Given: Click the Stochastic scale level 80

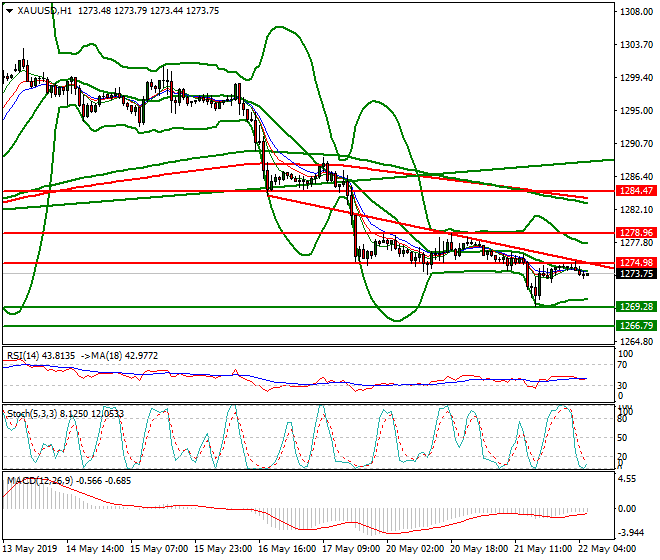Looking at the screenshot, I should point(622,419).
